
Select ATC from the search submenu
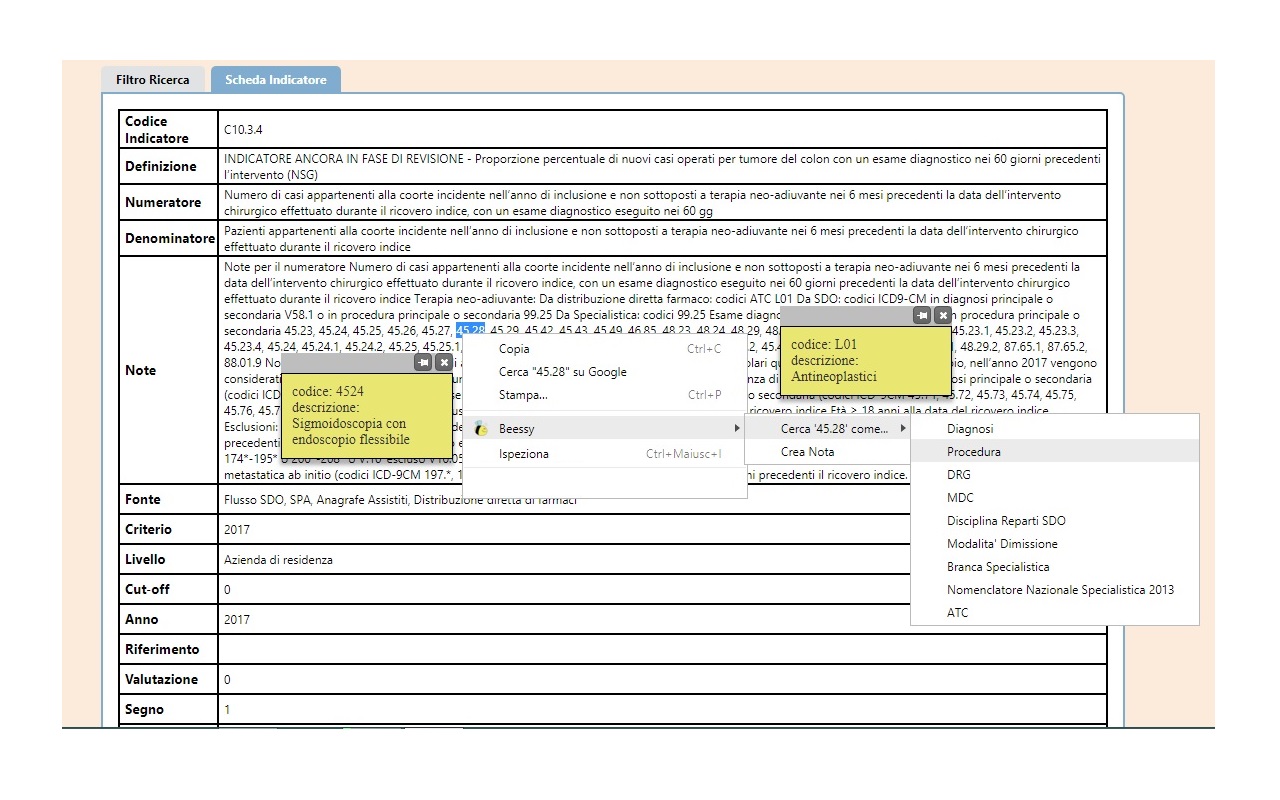pyautogui.click(x=1055, y=613)
